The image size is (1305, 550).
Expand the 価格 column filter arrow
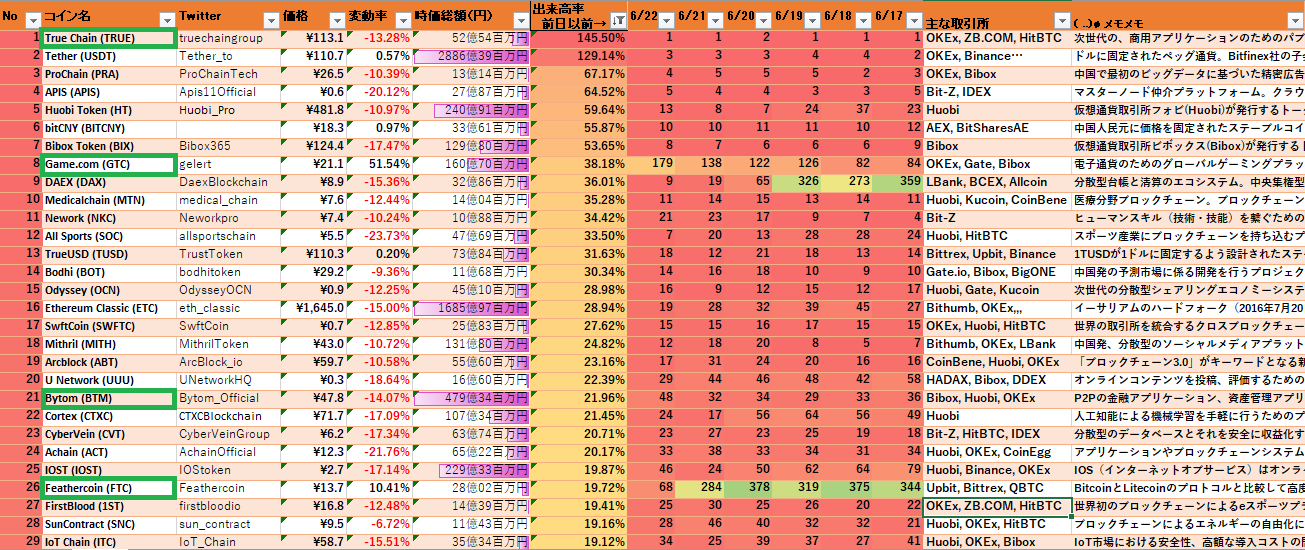[x=336, y=20]
